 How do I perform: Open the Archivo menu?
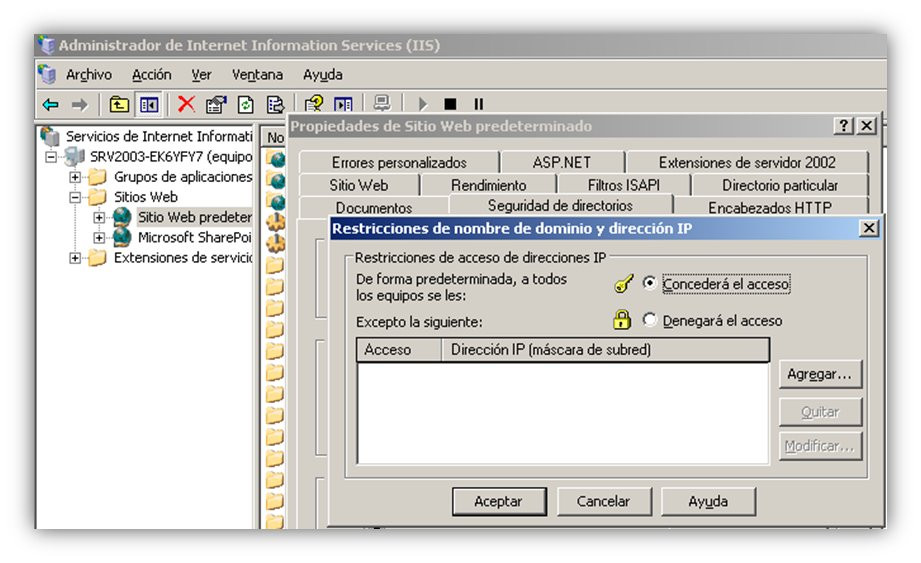pyautogui.click(x=89, y=75)
